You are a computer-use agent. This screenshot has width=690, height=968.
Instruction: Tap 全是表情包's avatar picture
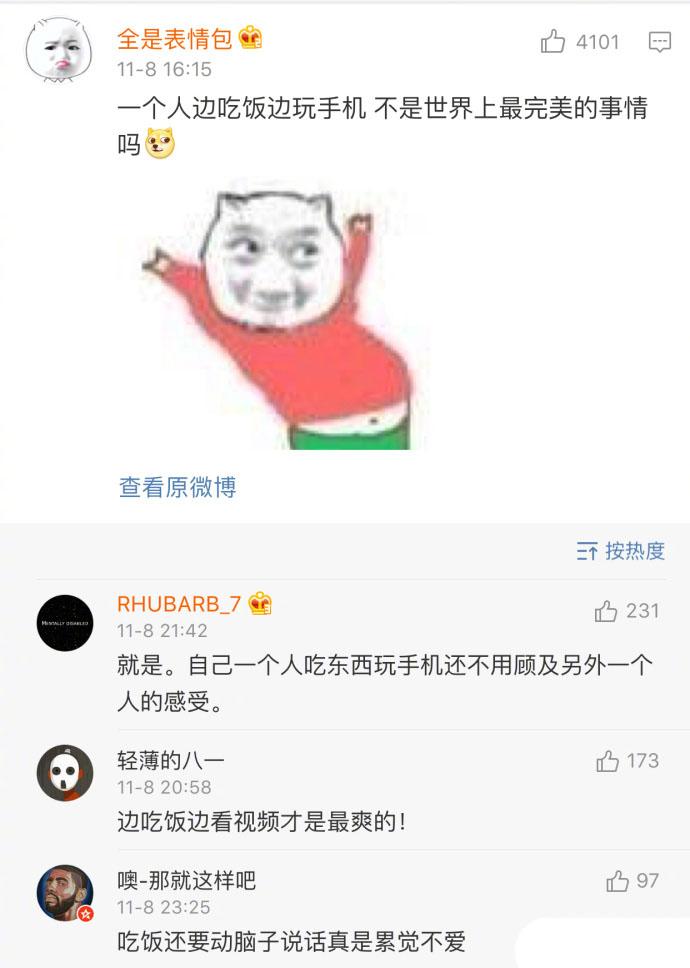[59, 49]
